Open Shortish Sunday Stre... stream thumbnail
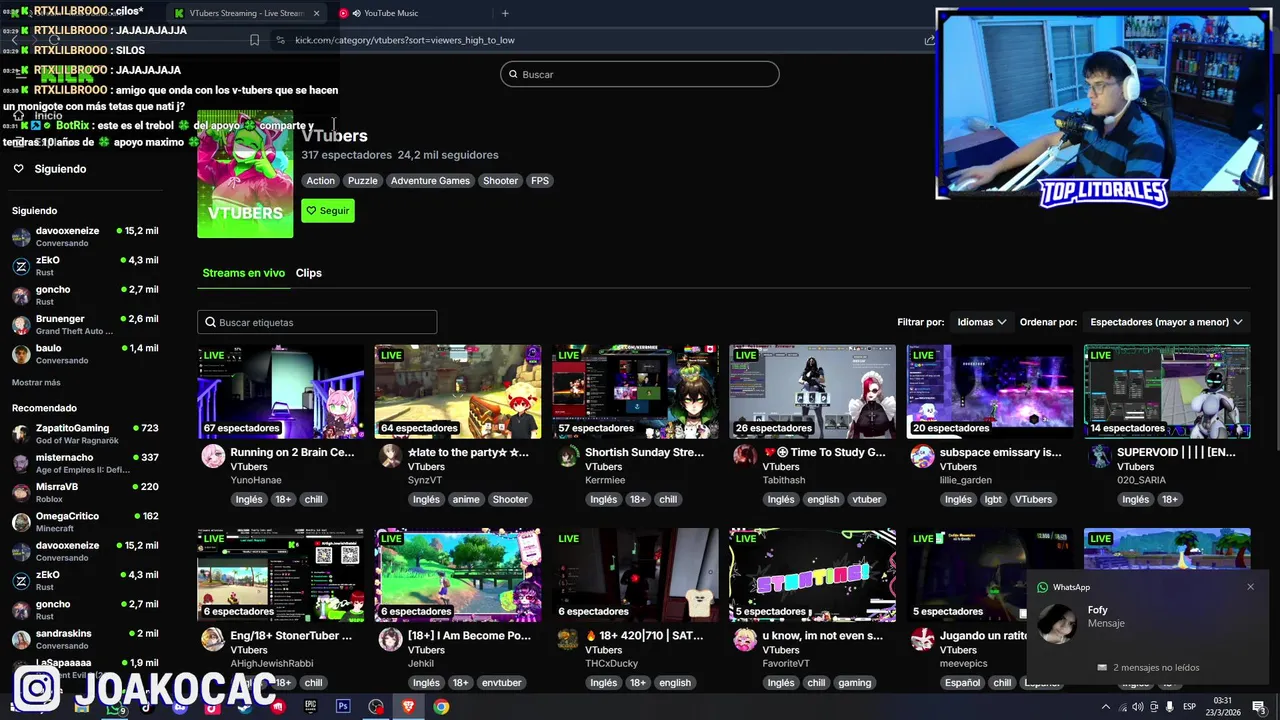The width and height of the screenshot is (1280, 720). [635, 392]
